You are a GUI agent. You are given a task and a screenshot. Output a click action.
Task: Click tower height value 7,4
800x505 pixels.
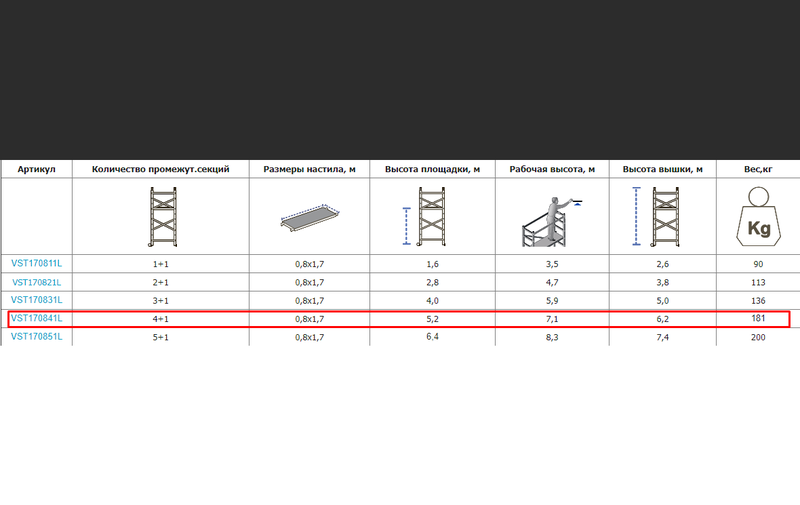pos(662,337)
